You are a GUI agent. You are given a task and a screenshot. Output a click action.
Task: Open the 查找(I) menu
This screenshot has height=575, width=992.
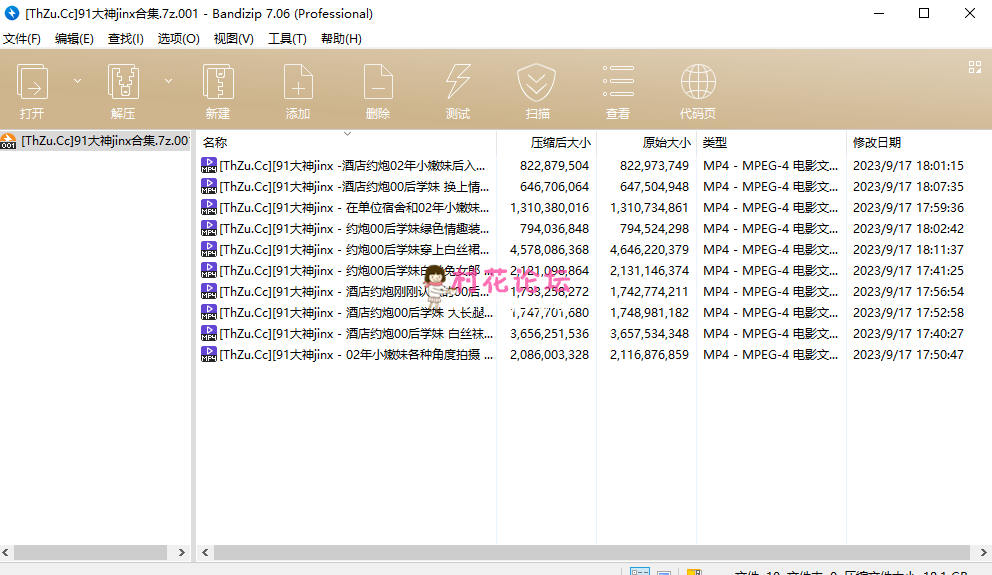pos(125,39)
